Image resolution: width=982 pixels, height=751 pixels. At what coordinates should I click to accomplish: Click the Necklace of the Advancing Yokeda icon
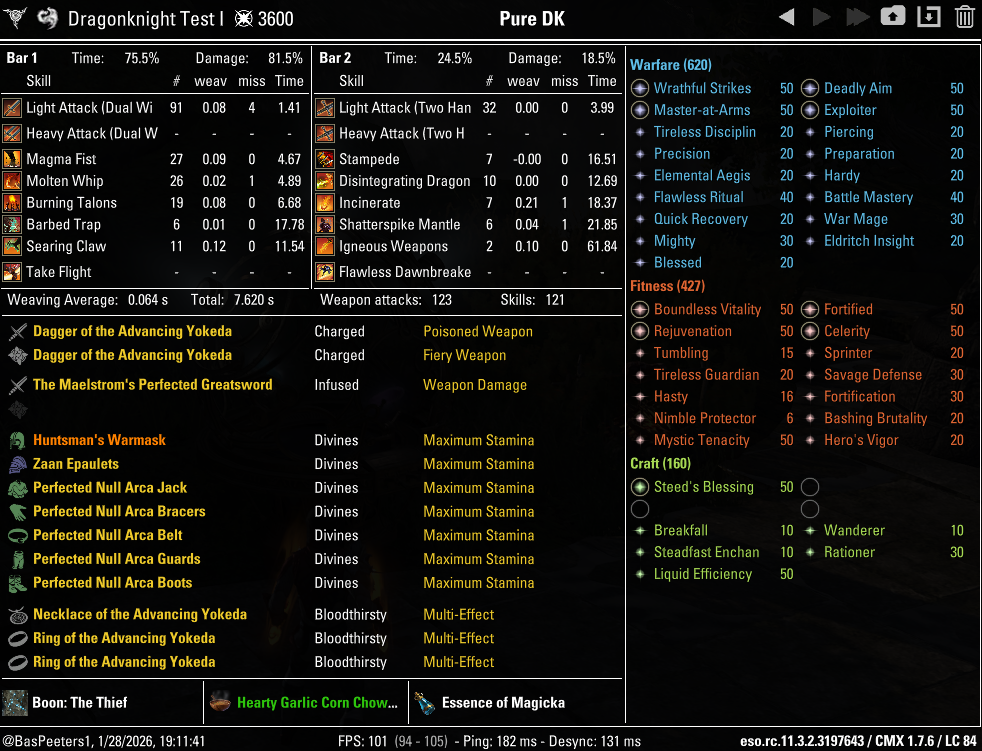(x=18, y=614)
